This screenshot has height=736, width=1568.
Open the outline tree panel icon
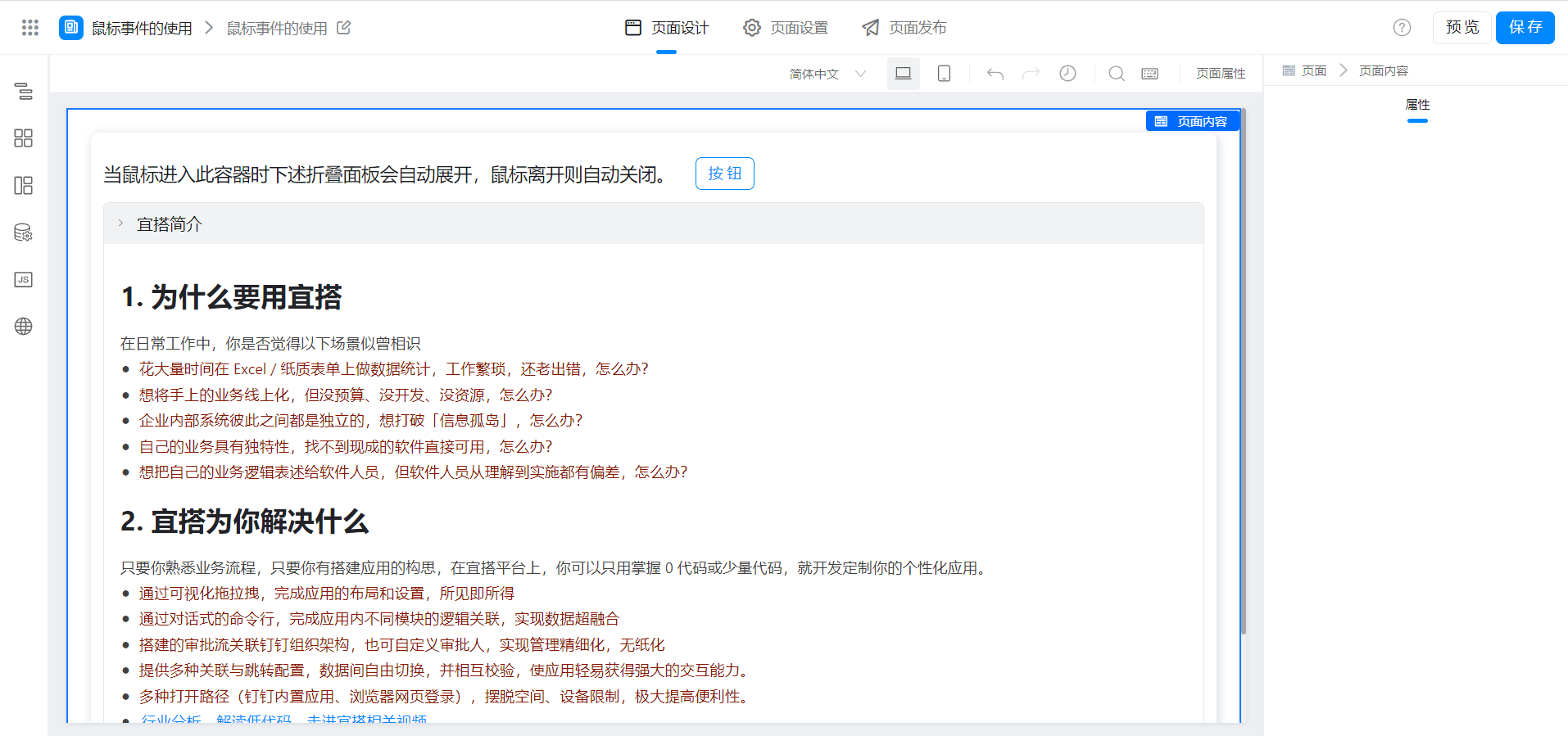(24, 91)
